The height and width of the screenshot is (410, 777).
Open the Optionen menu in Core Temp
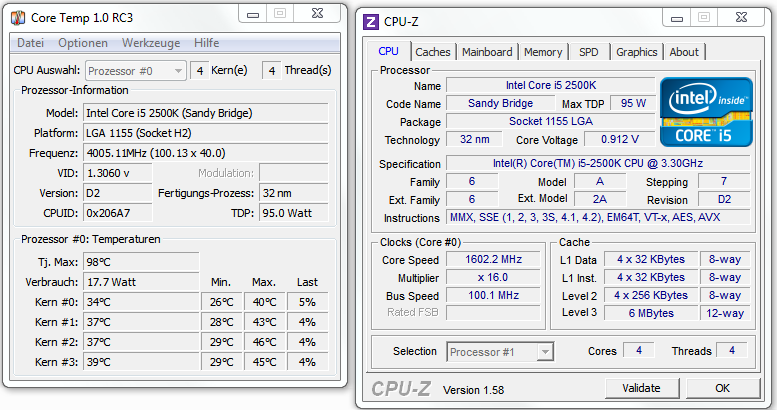tap(83, 43)
